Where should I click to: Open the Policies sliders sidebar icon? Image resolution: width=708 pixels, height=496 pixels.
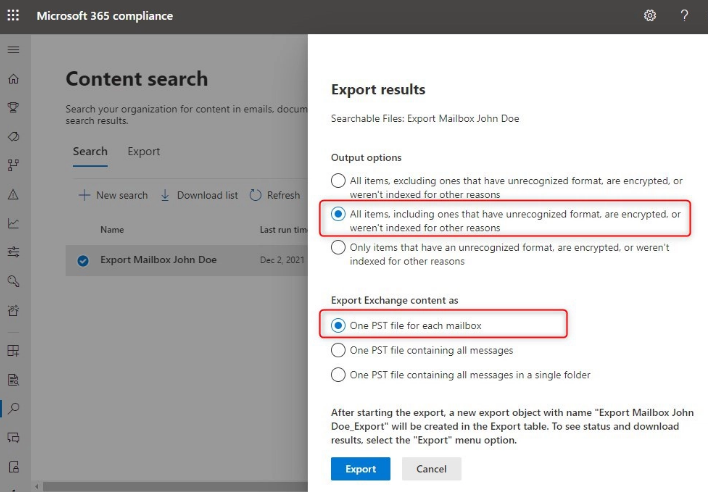coord(13,252)
